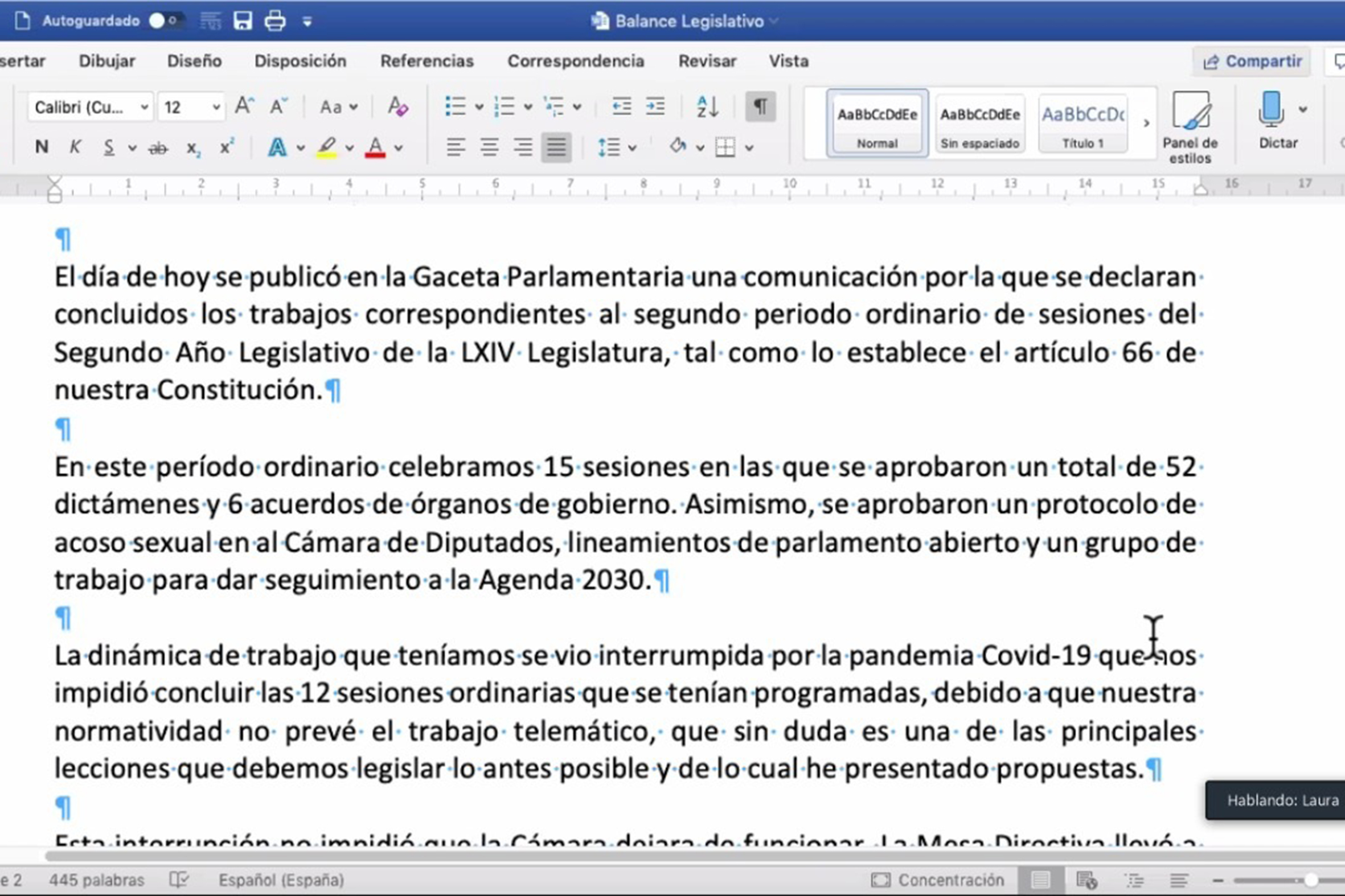Click the increase indent icon
Screen dimensions: 1345x896
coord(655,107)
